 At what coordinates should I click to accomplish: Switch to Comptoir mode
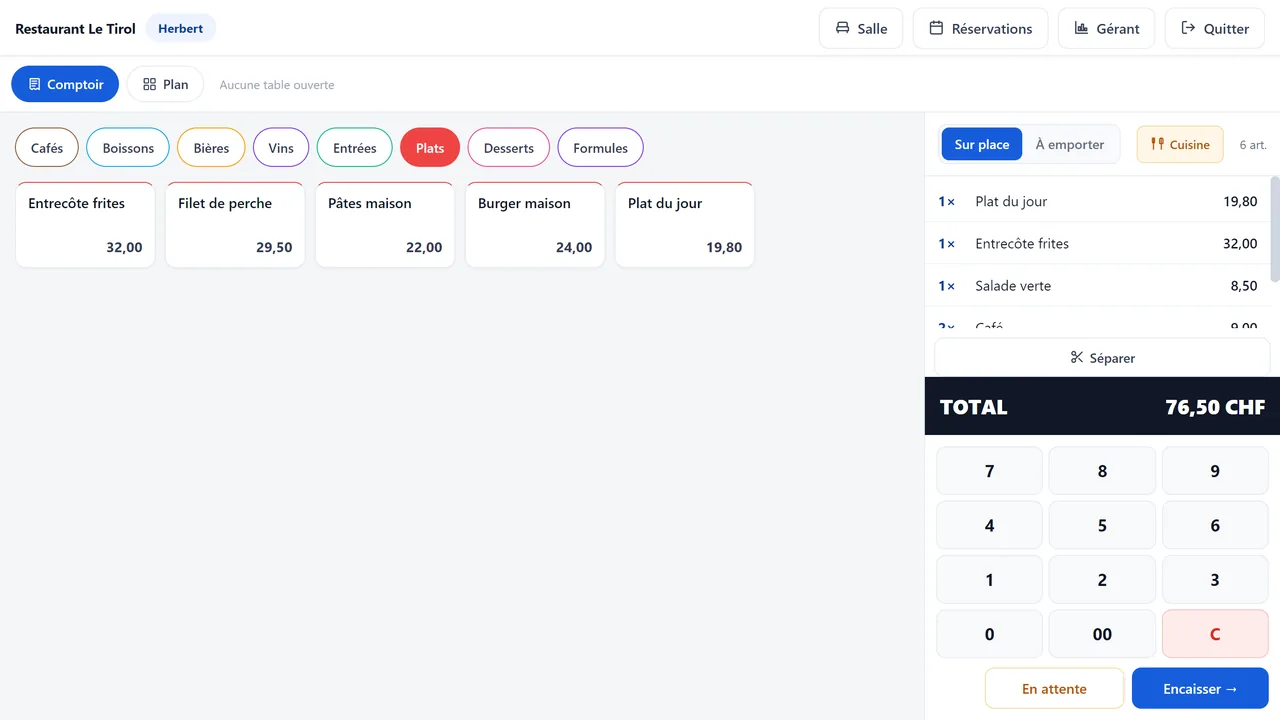pyautogui.click(x=65, y=84)
